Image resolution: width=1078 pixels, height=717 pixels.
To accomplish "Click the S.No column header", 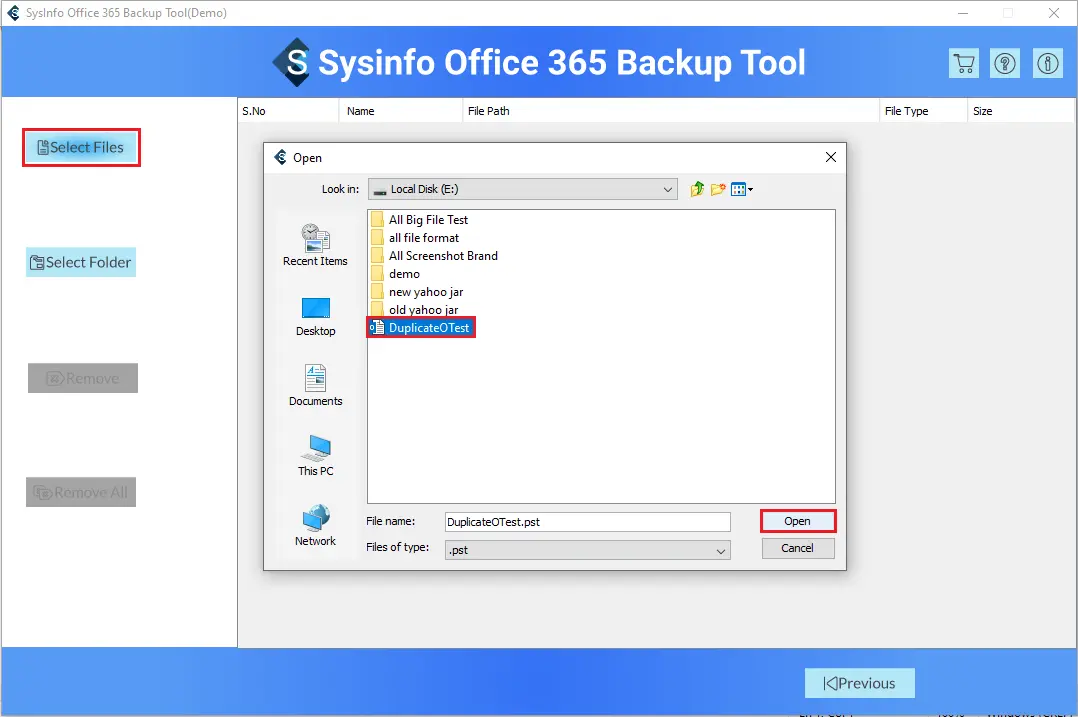I will [288, 111].
